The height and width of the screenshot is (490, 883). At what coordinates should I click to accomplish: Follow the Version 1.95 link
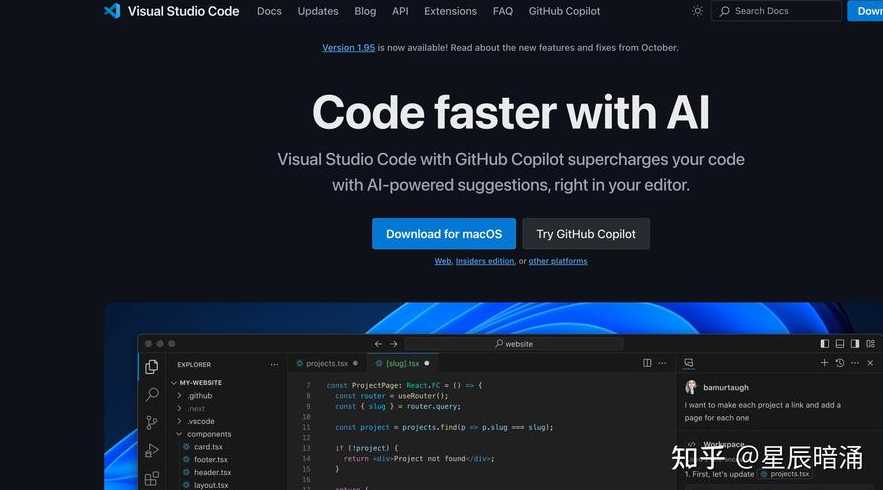click(x=348, y=48)
